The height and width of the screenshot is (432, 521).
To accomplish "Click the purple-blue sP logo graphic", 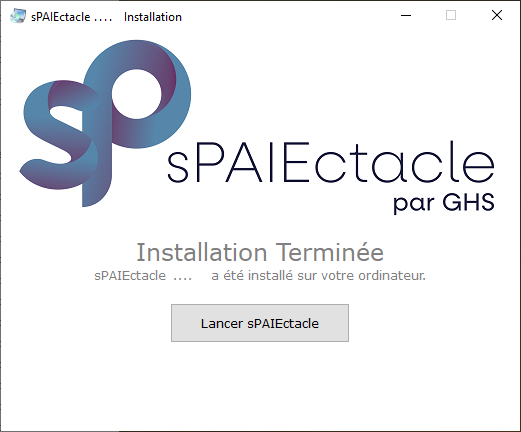I will click(x=105, y=123).
